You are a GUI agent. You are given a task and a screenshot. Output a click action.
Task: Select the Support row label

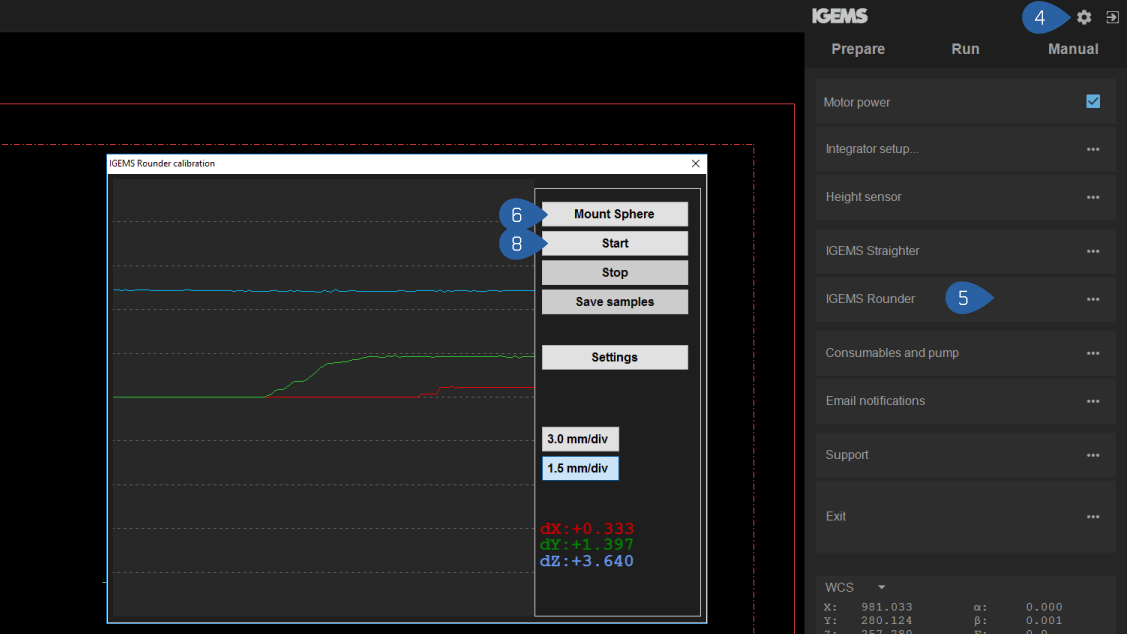(847, 455)
